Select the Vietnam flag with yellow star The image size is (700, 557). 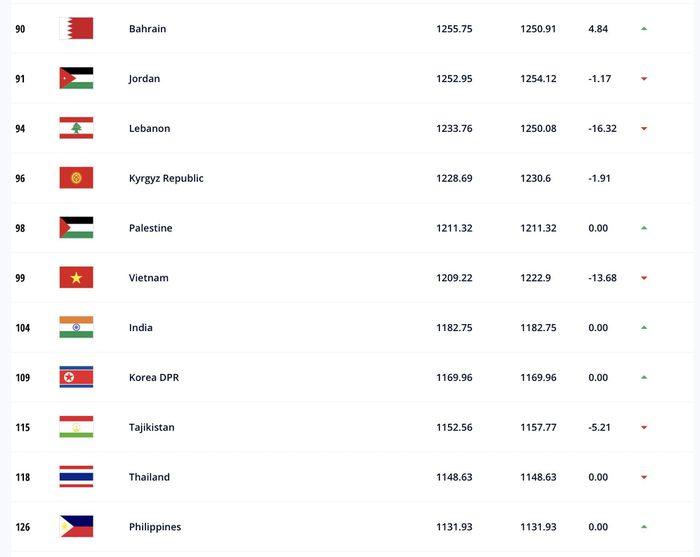pos(76,278)
